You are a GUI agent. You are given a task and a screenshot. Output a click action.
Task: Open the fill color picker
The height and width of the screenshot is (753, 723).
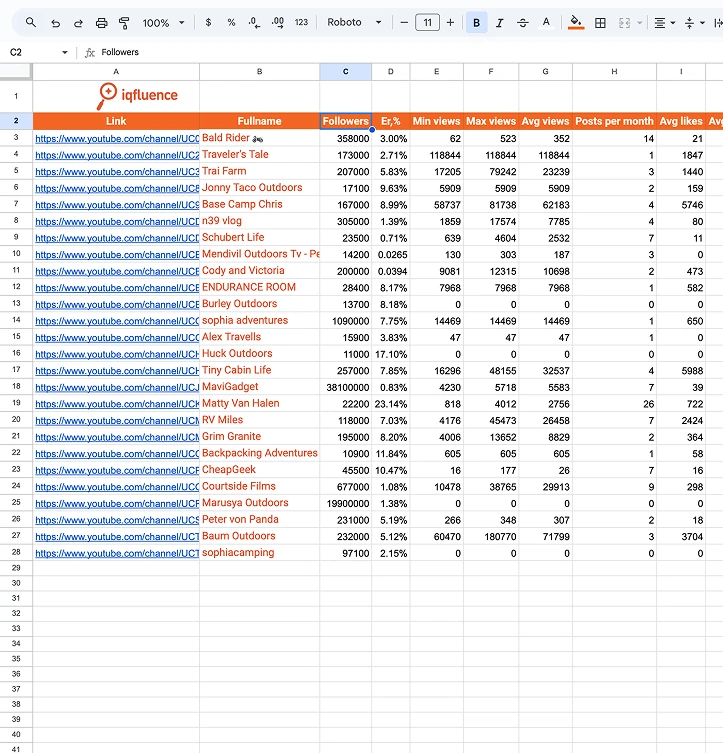tap(576, 23)
